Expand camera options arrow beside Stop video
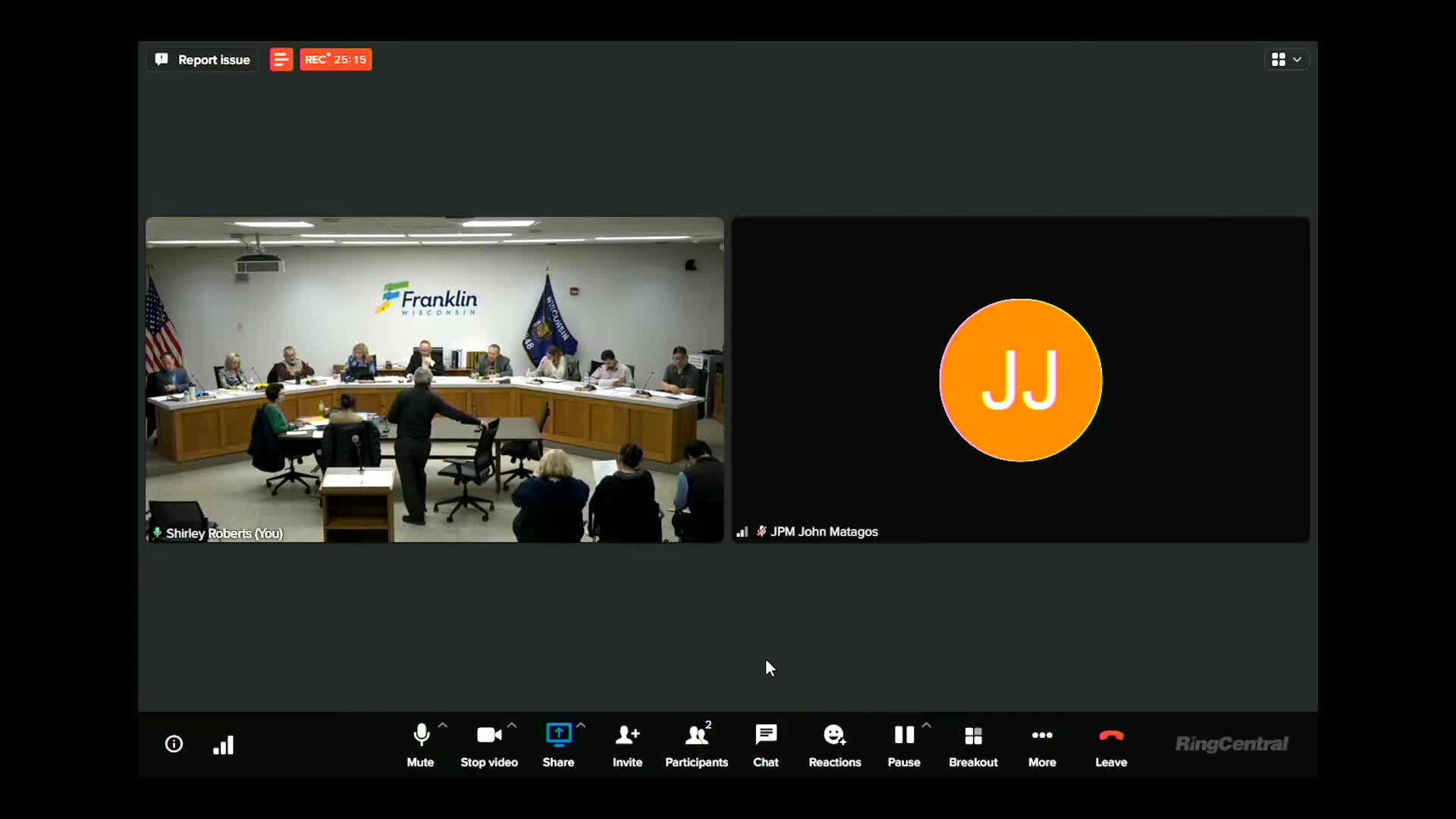Screen dimensions: 1456x819 (512, 725)
